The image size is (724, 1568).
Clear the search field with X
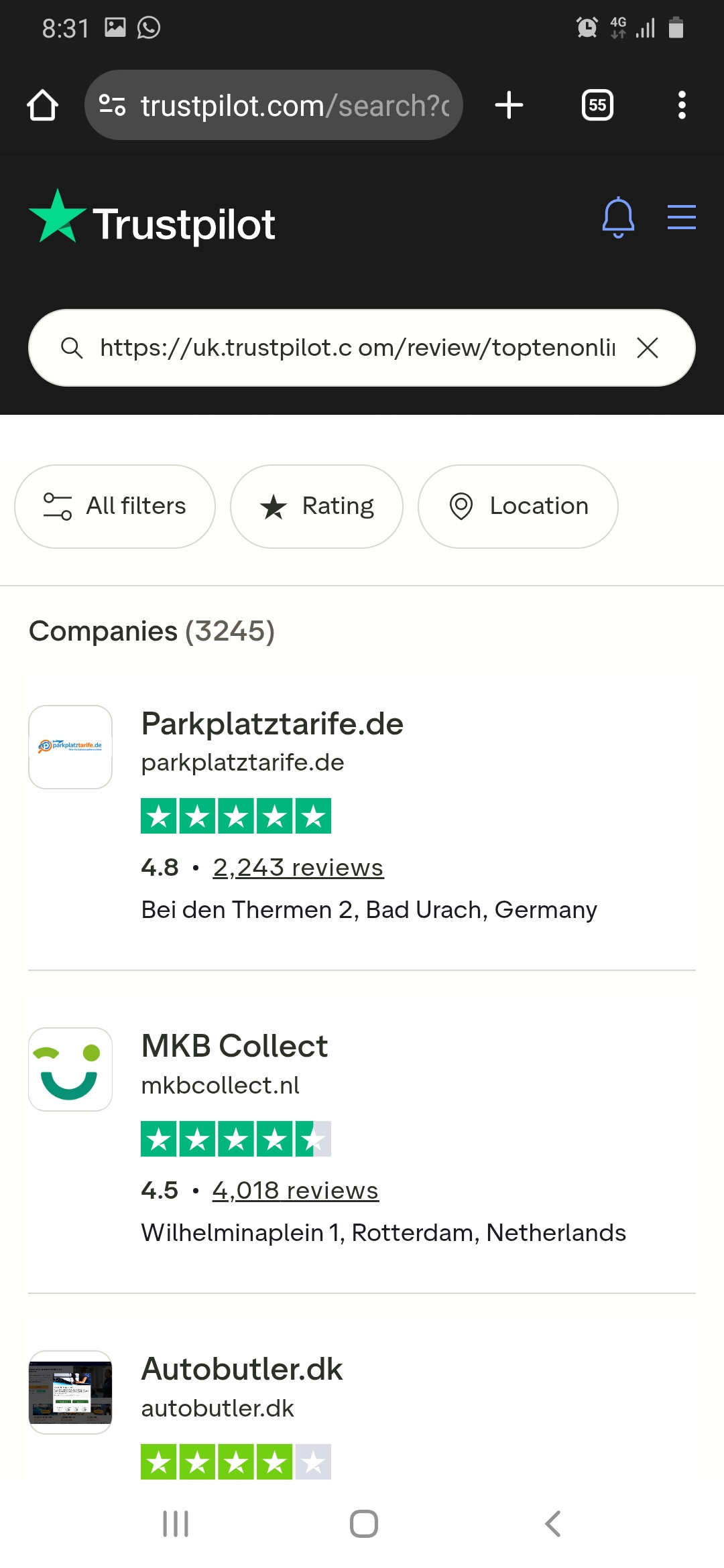coord(648,348)
